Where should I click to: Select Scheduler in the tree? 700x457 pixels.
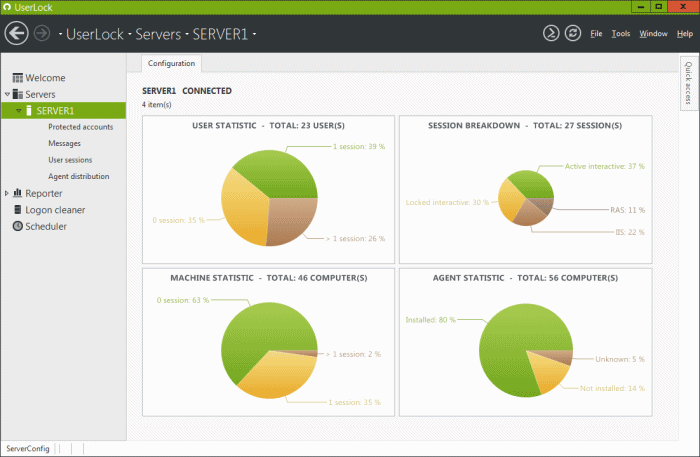[x=46, y=226]
